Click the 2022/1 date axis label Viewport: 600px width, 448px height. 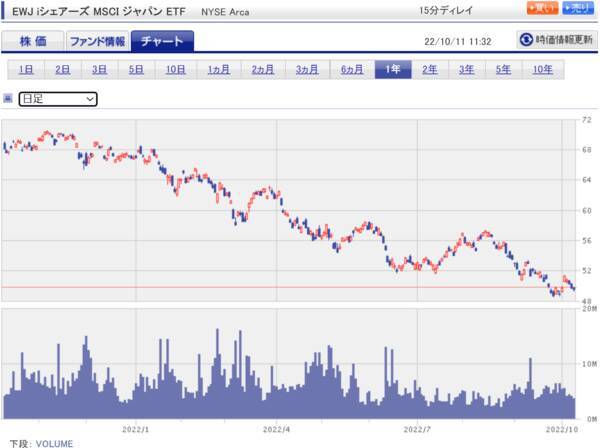pyautogui.click(x=135, y=430)
